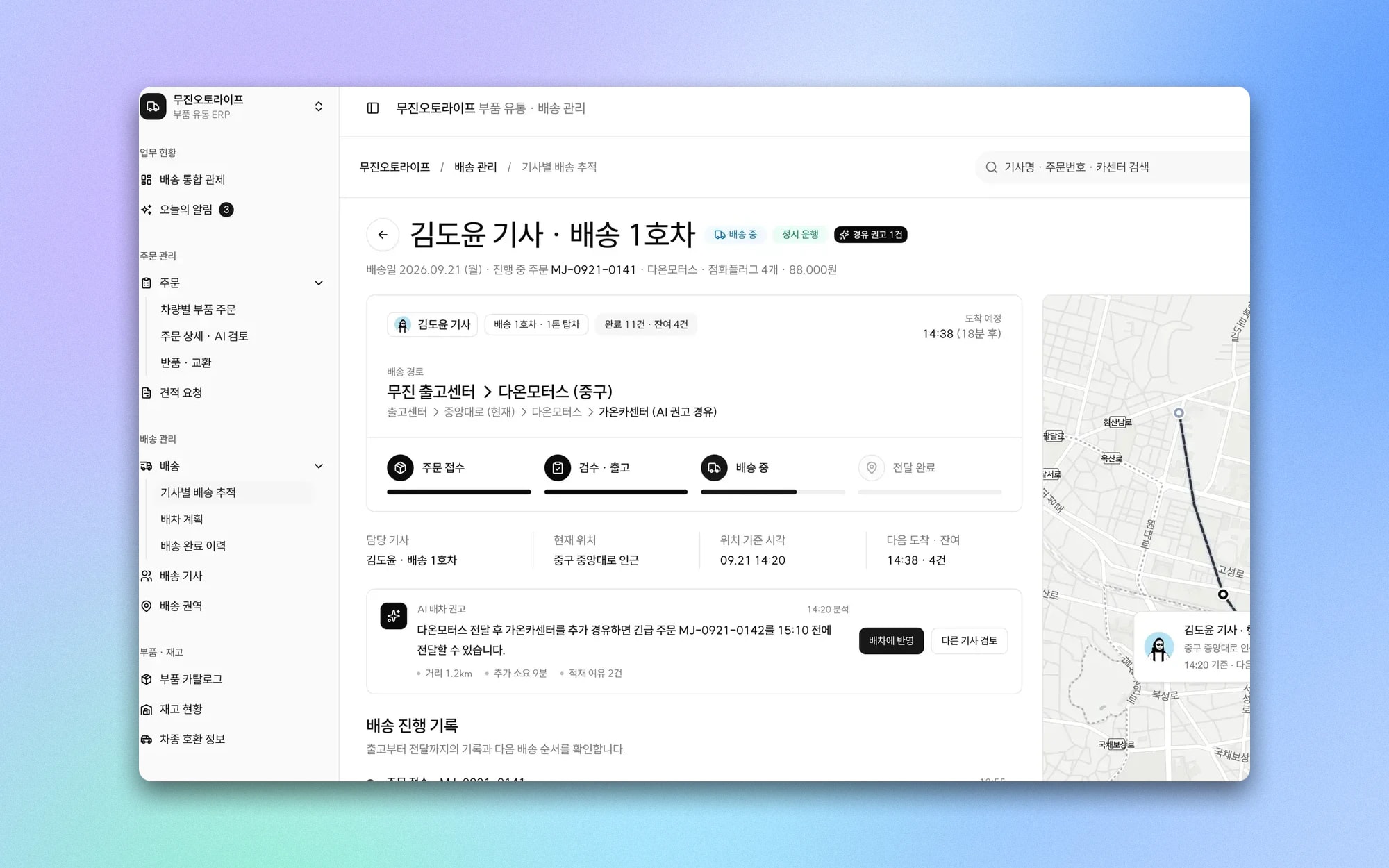The image size is (1389, 868).
Task: Click the 배송 진행 기록 heading
Action: point(412,726)
